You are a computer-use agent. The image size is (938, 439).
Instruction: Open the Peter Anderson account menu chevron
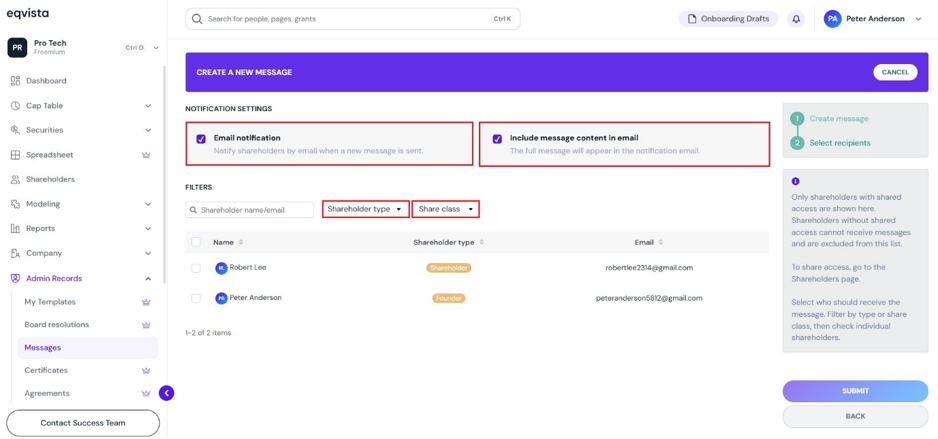(919, 19)
